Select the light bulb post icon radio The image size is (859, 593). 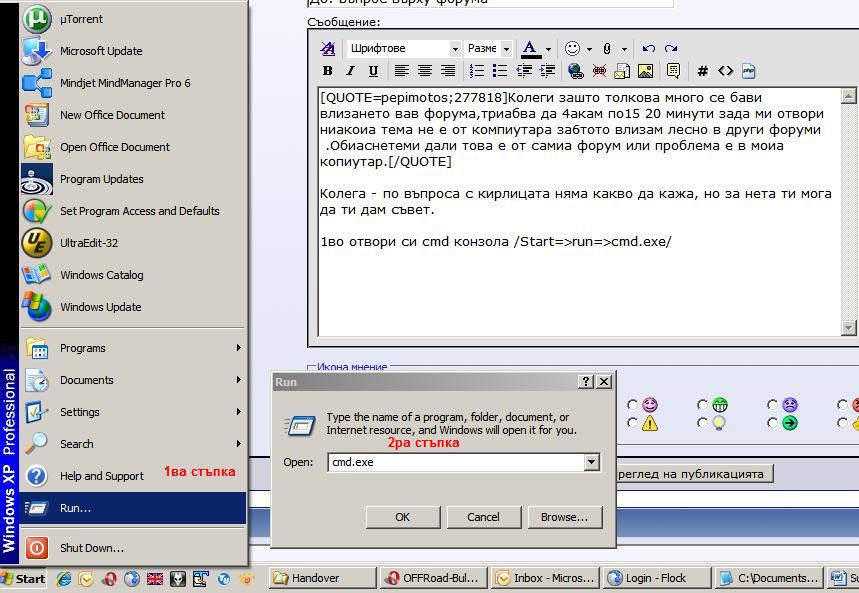[702, 423]
